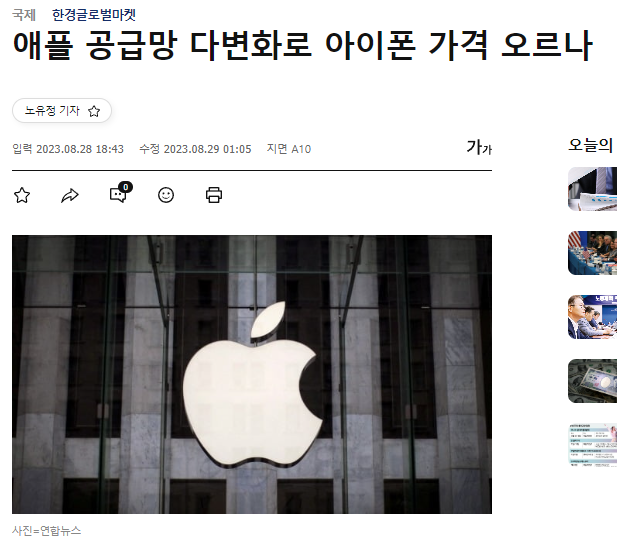The image size is (617, 540).
Task: Click the 지면 A10 page label
Action: [289, 149]
